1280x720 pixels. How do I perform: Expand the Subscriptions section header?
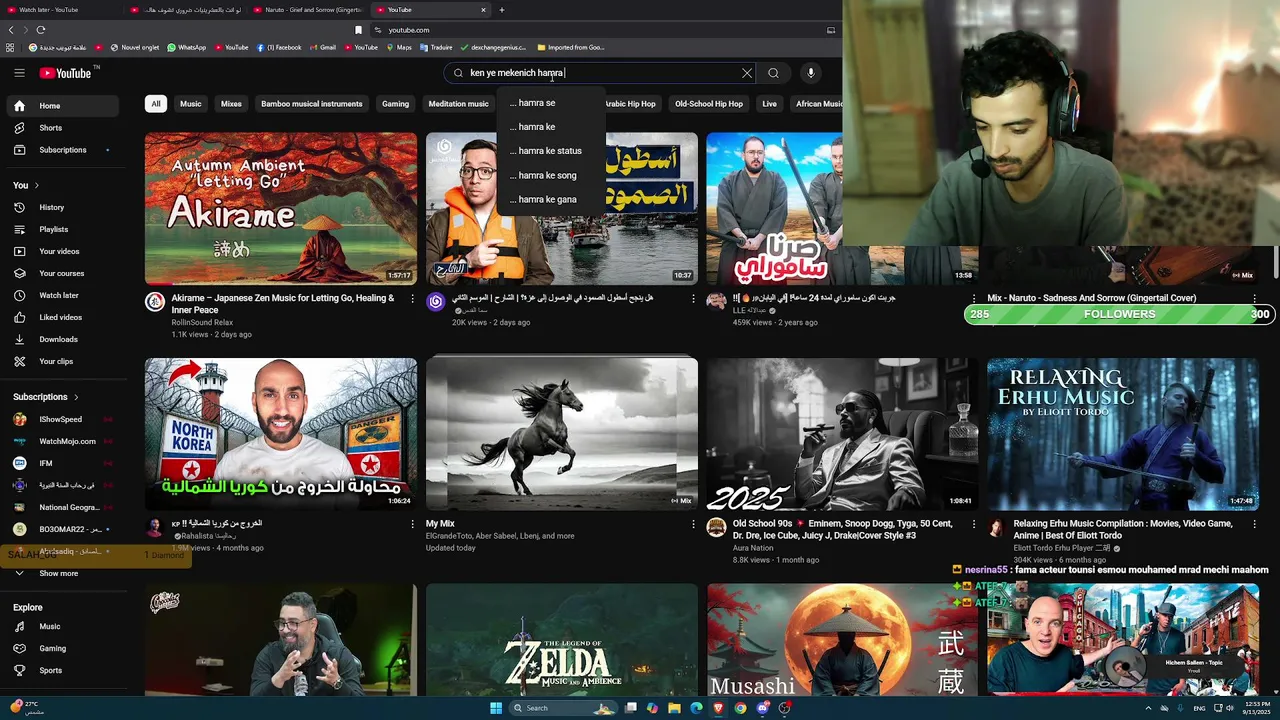pyautogui.click(x=46, y=397)
